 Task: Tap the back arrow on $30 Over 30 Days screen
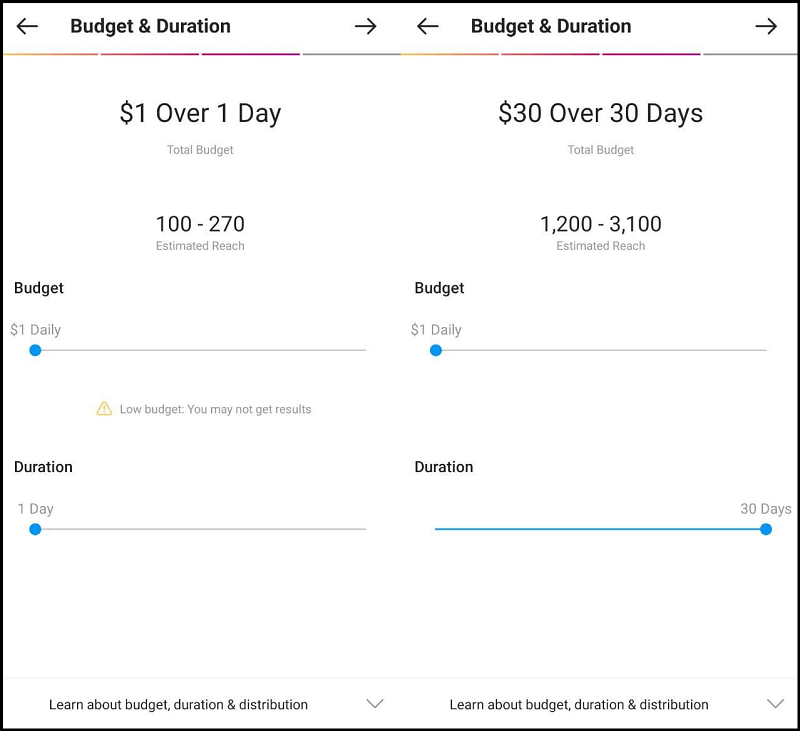(428, 26)
